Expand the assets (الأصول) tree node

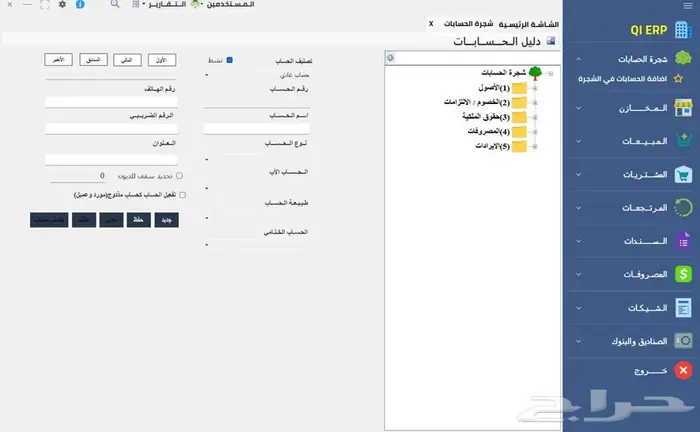click(534, 89)
